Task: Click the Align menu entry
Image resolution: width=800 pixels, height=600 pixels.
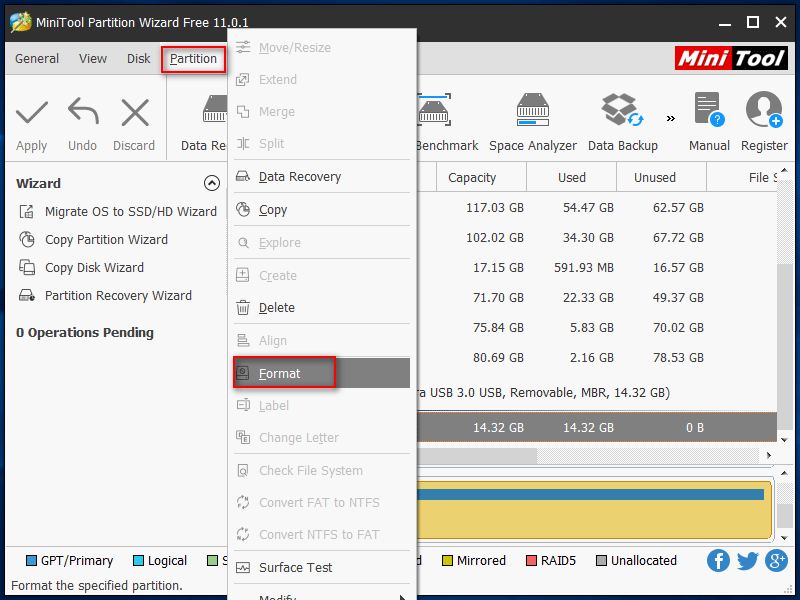Action: (321, 340)
